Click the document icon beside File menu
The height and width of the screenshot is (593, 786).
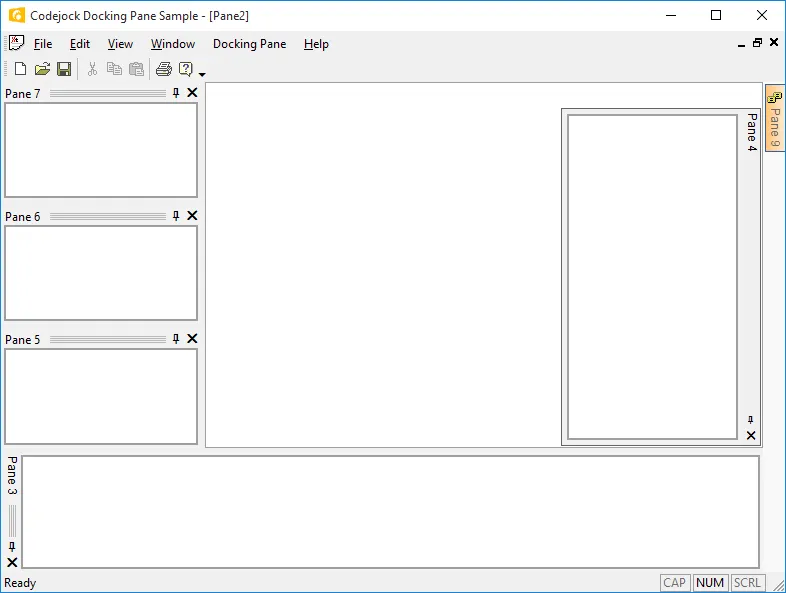coord(17,43)
